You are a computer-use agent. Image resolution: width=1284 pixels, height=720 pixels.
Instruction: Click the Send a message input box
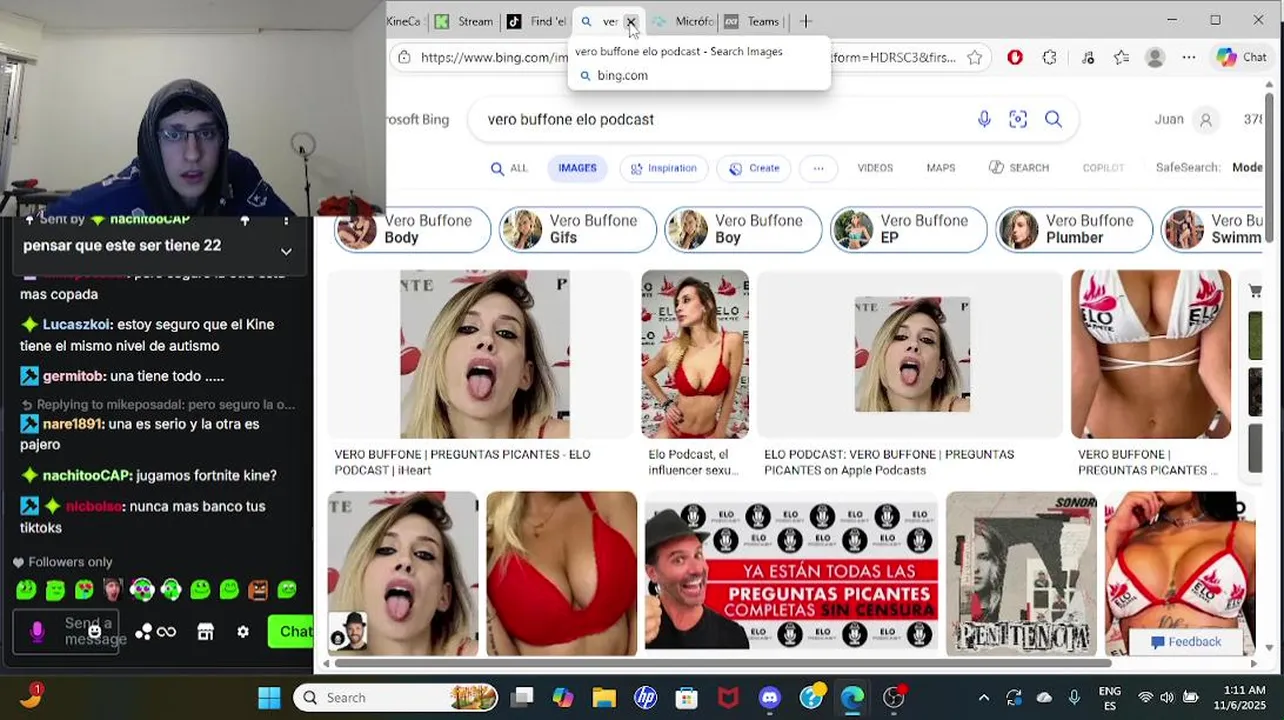point(66,632)
